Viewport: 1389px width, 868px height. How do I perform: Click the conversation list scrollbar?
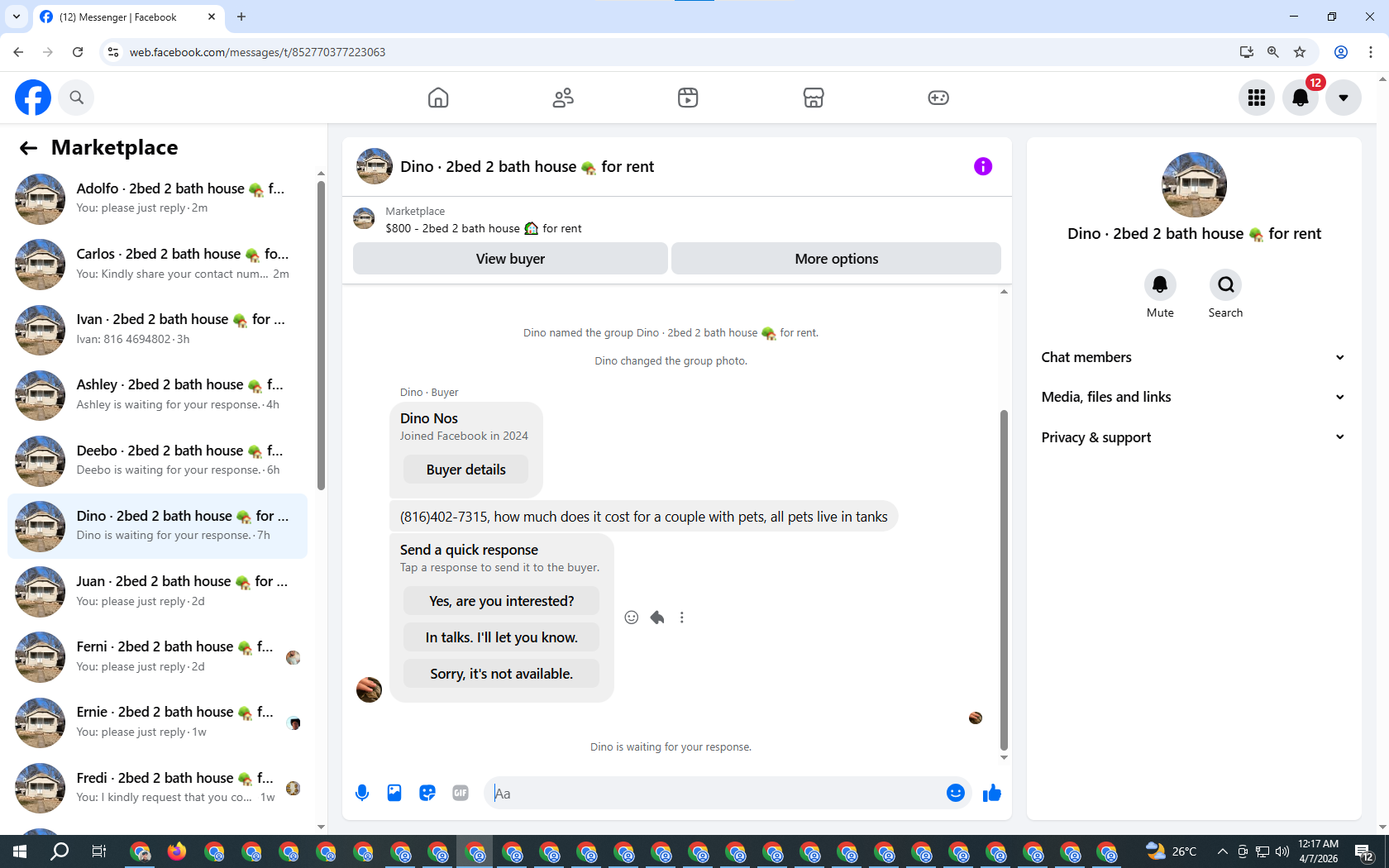tap(321, 335)
